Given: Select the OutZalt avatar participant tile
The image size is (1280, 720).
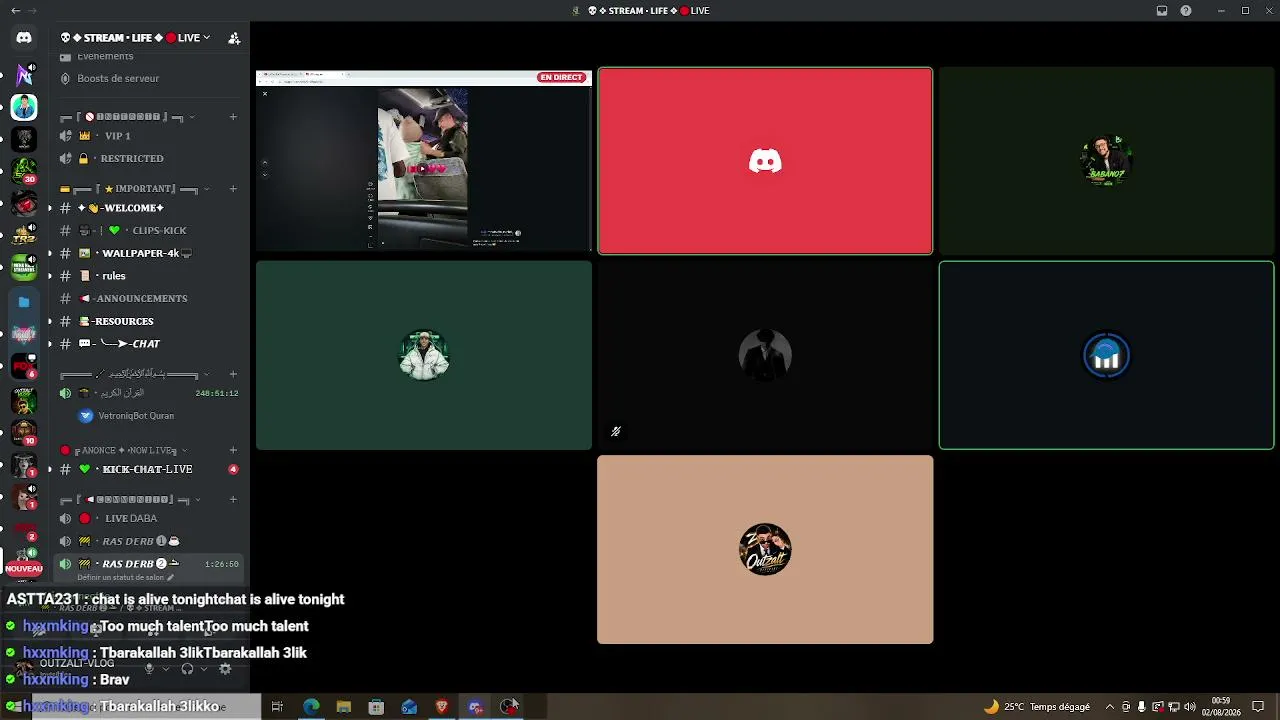Looking at the screenshot, I should (x=765, y=549).
